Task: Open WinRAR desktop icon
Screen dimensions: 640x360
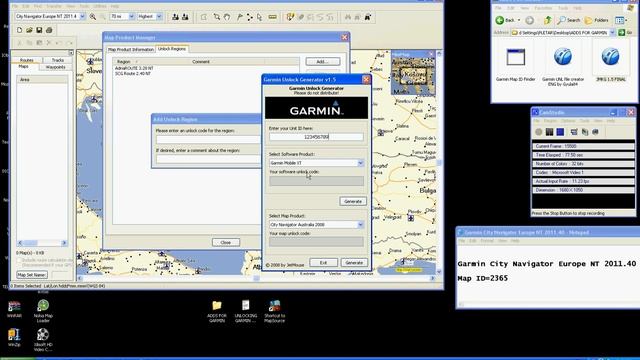Action: click(14, 309)
